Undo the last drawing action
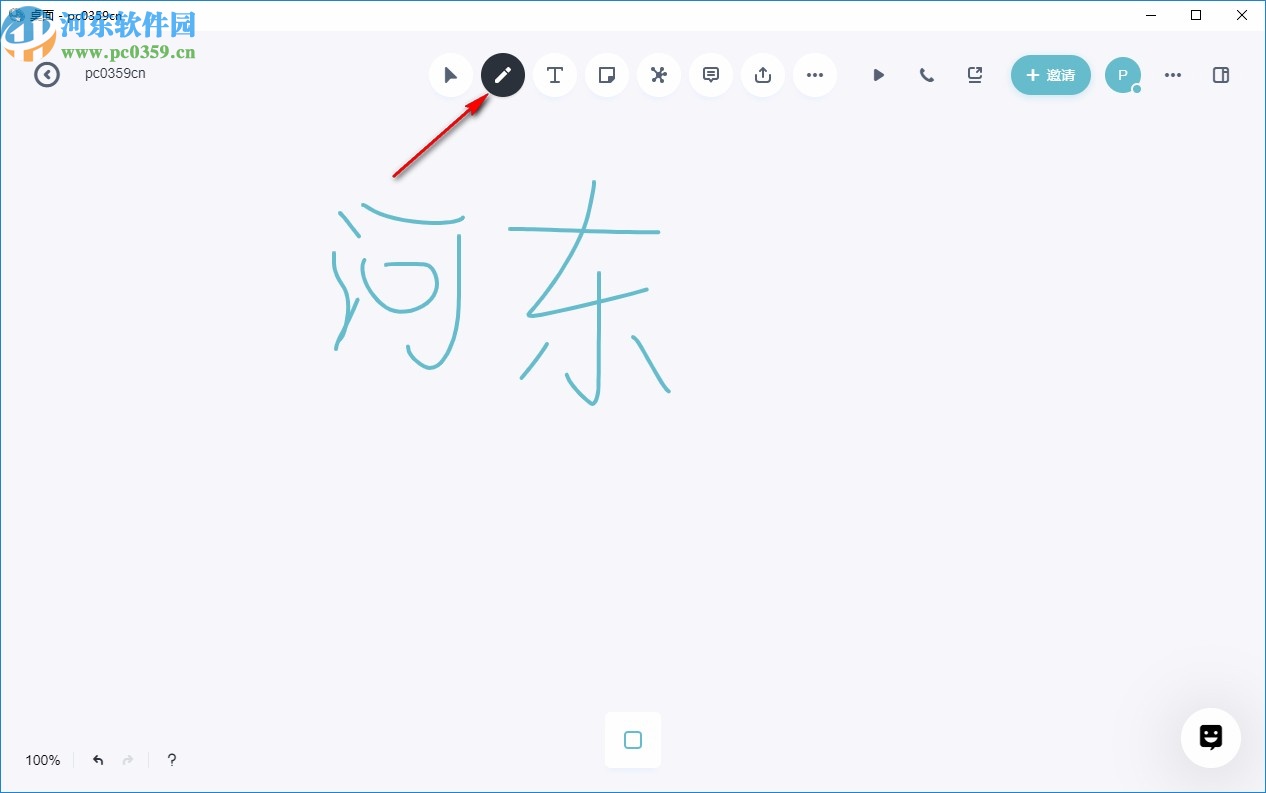Screen dimensions: 1266x793 pos(97,760)
